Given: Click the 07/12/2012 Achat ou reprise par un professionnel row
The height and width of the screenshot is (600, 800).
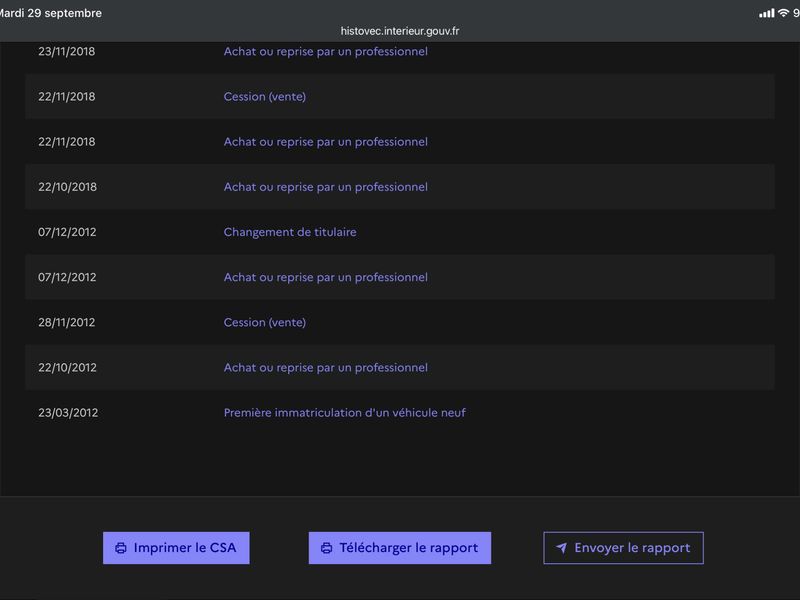Looking at the screenshot, I should click(399, 277).
